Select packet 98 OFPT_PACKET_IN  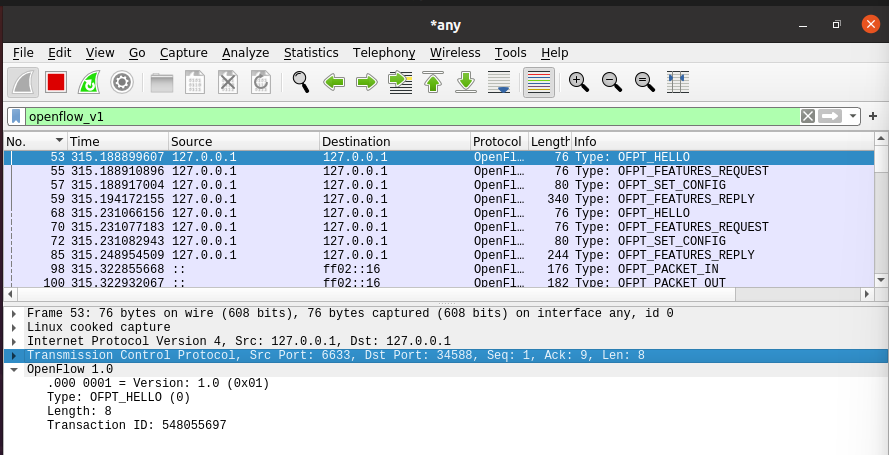coord(439,269)
